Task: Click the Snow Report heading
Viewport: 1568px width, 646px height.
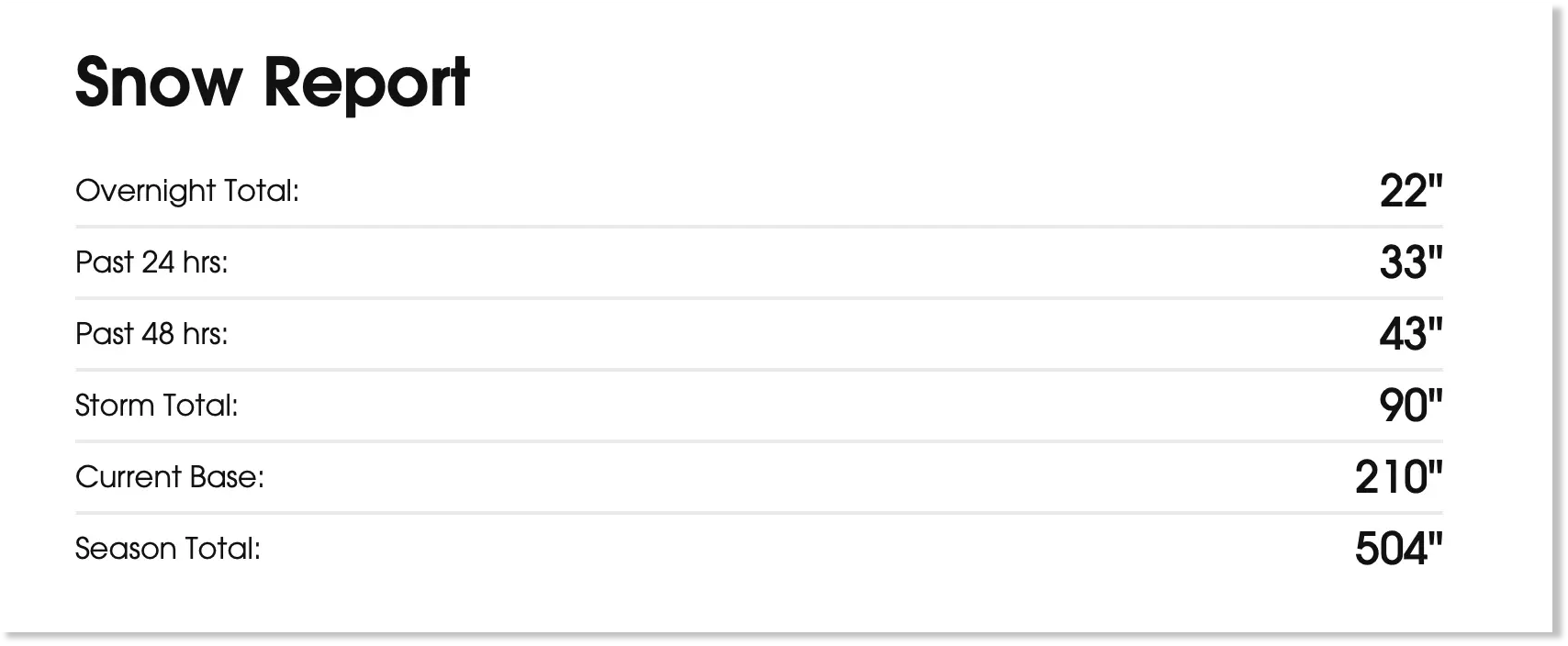Action: click(x=272, y=84)
